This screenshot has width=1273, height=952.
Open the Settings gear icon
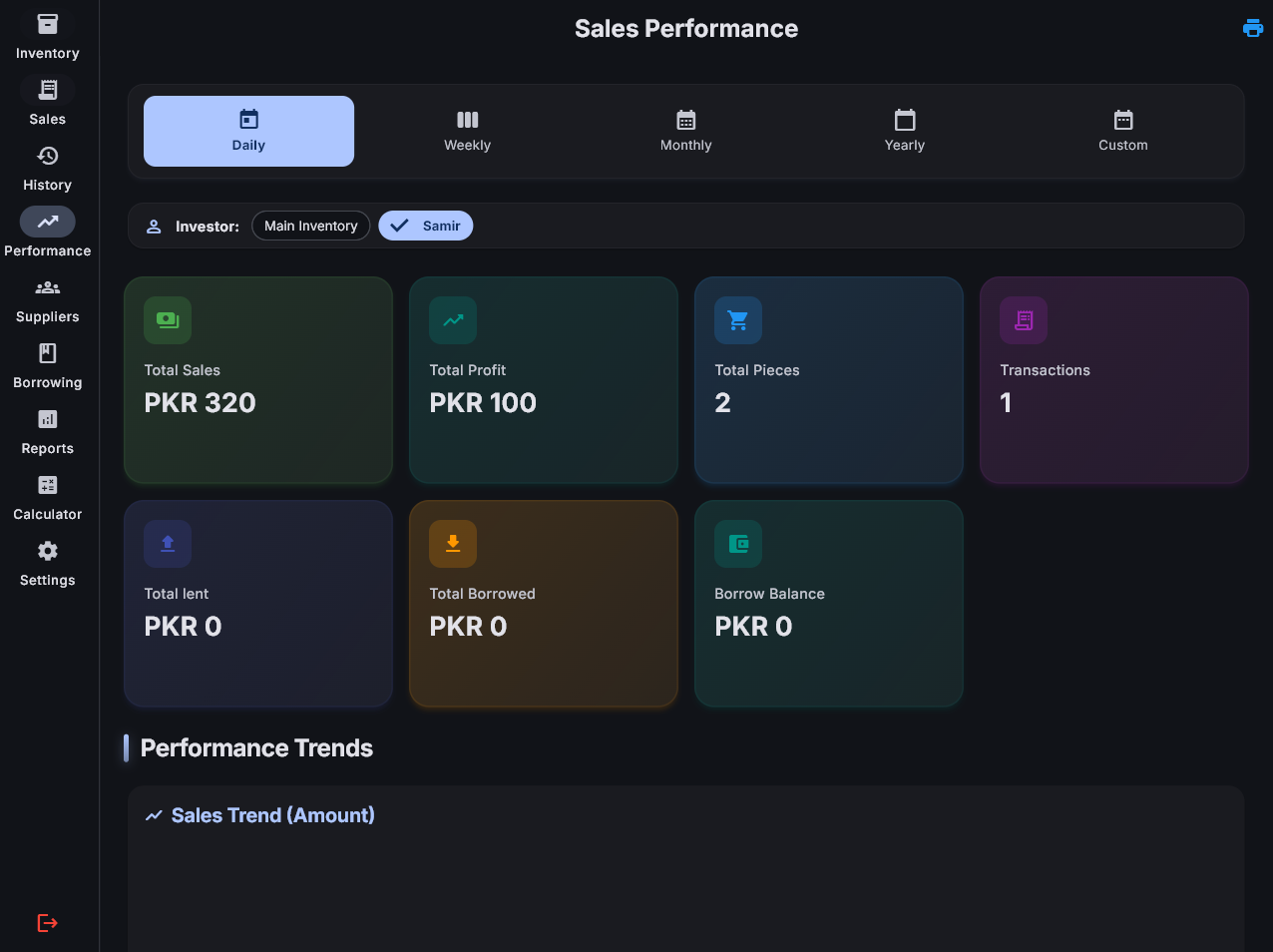48,551
